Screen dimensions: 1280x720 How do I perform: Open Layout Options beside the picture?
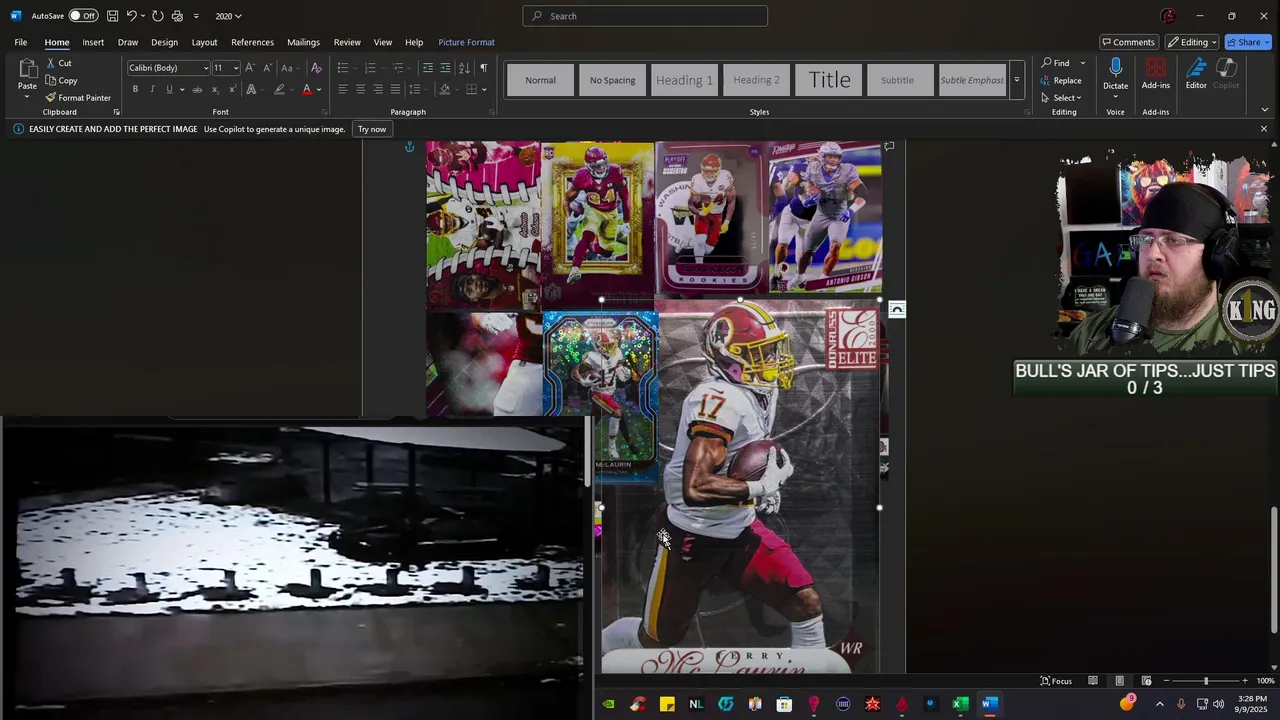tap(897, 310)
